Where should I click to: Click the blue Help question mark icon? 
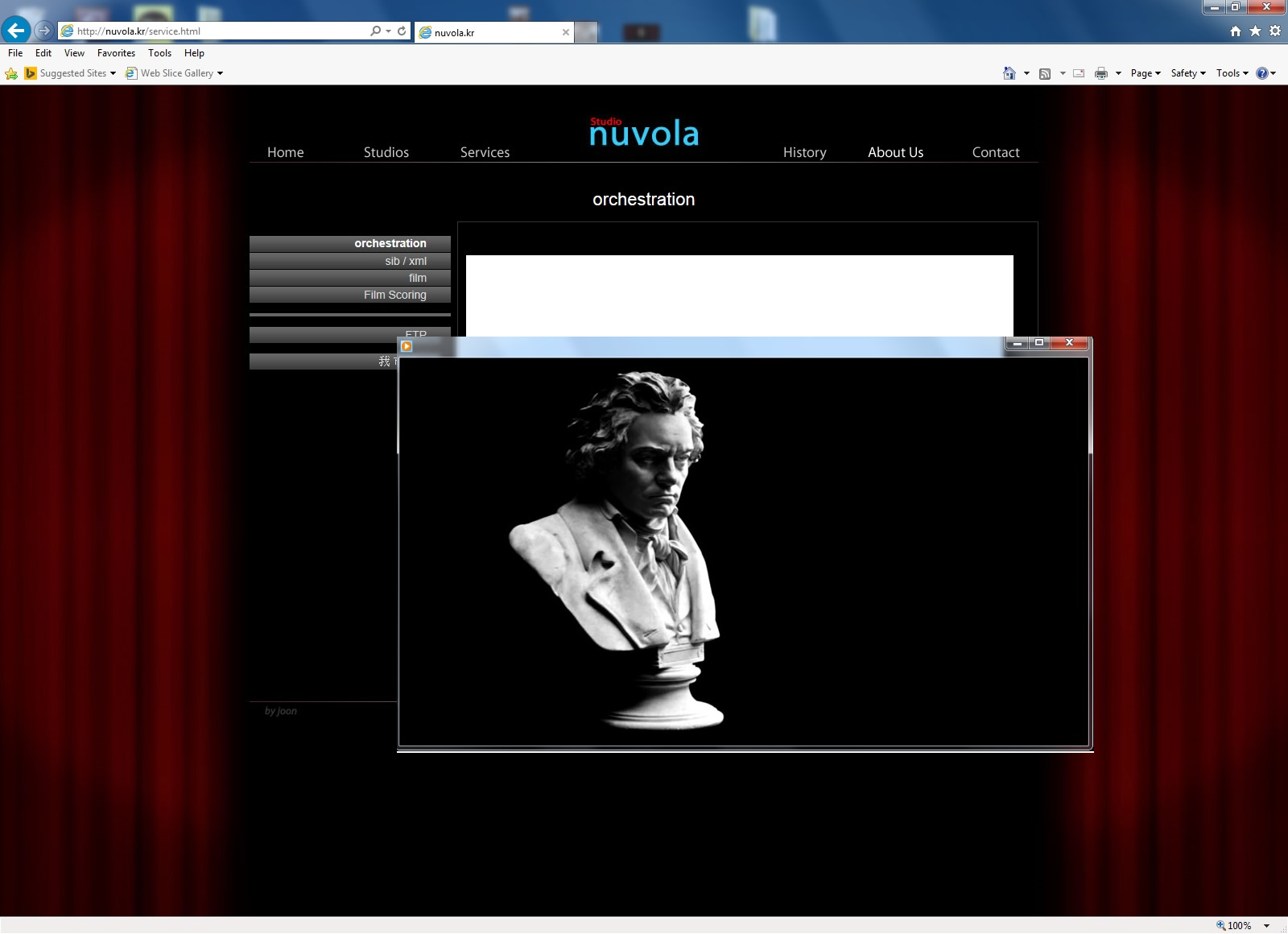1262,73
